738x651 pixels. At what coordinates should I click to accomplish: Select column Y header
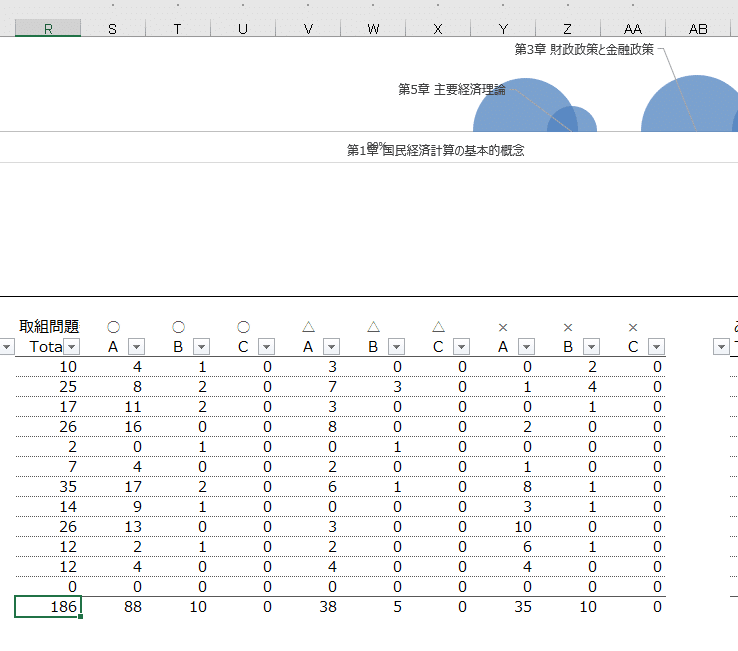pyautogui.click(x=503, y=29)
